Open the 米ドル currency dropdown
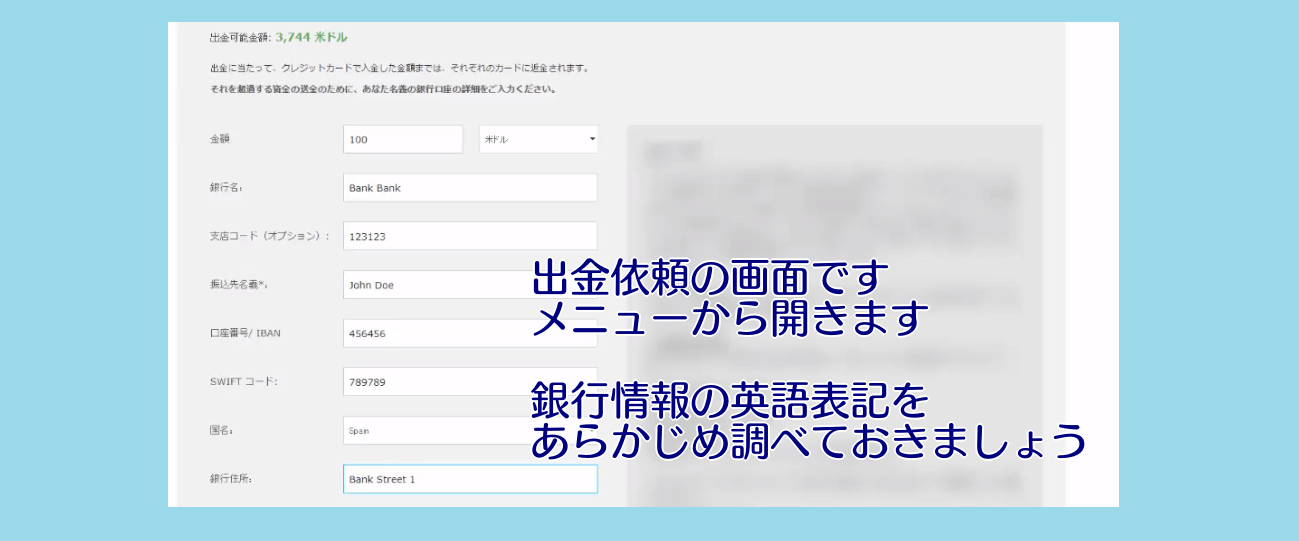The image size is (1299, 541). point(539,139)
